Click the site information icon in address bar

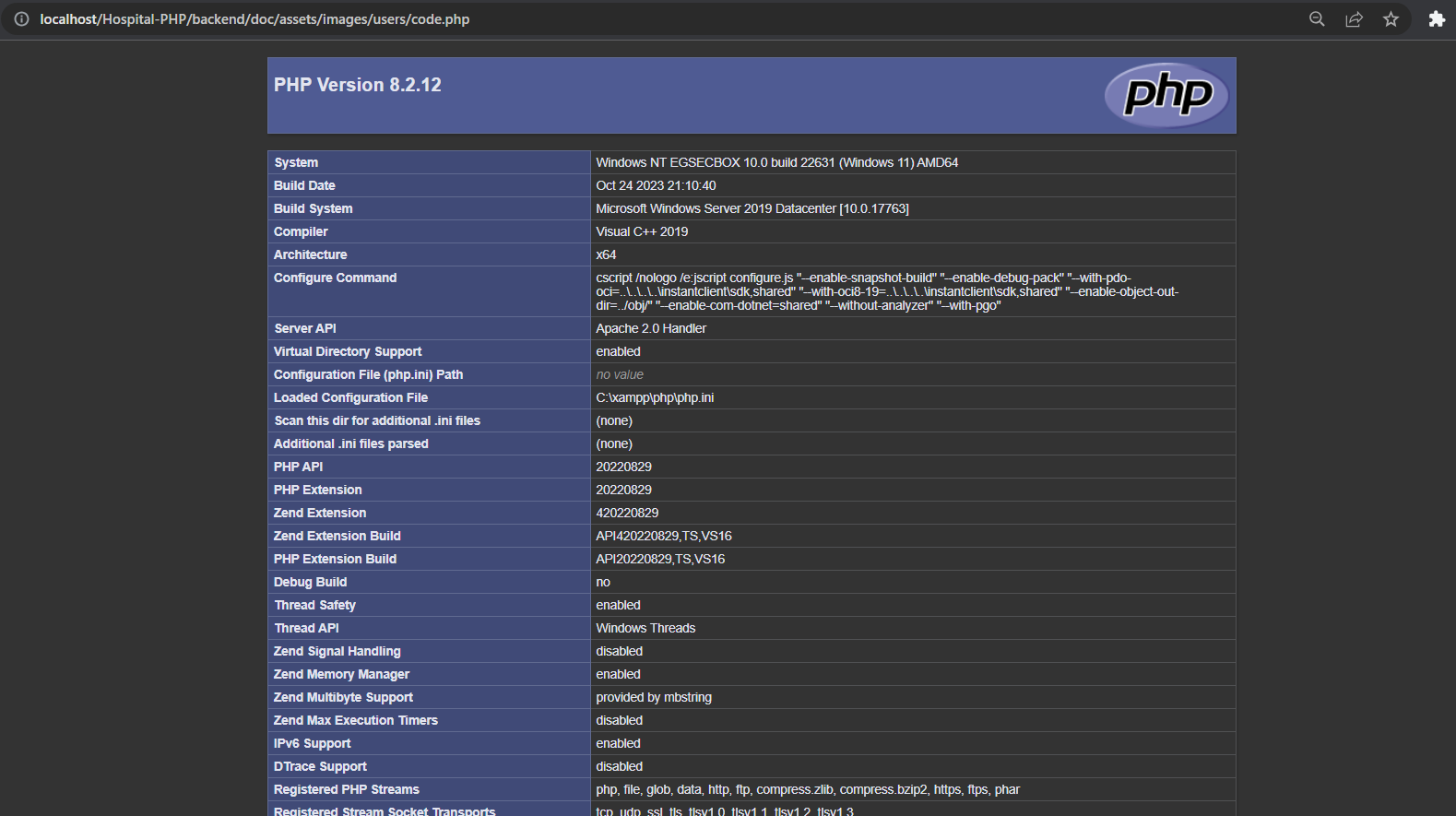(x=21, y=18)
